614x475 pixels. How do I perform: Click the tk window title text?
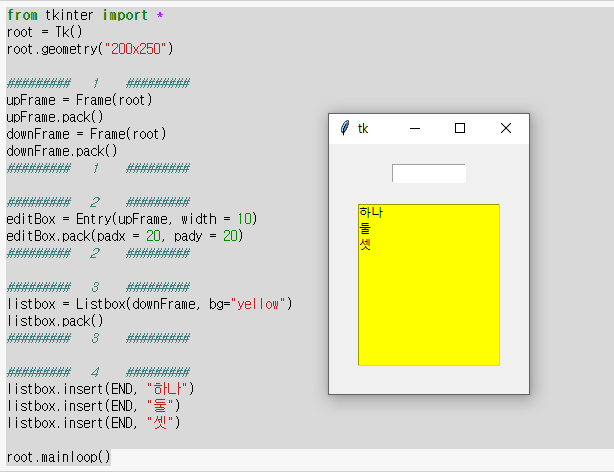click(x=363, y=128)
